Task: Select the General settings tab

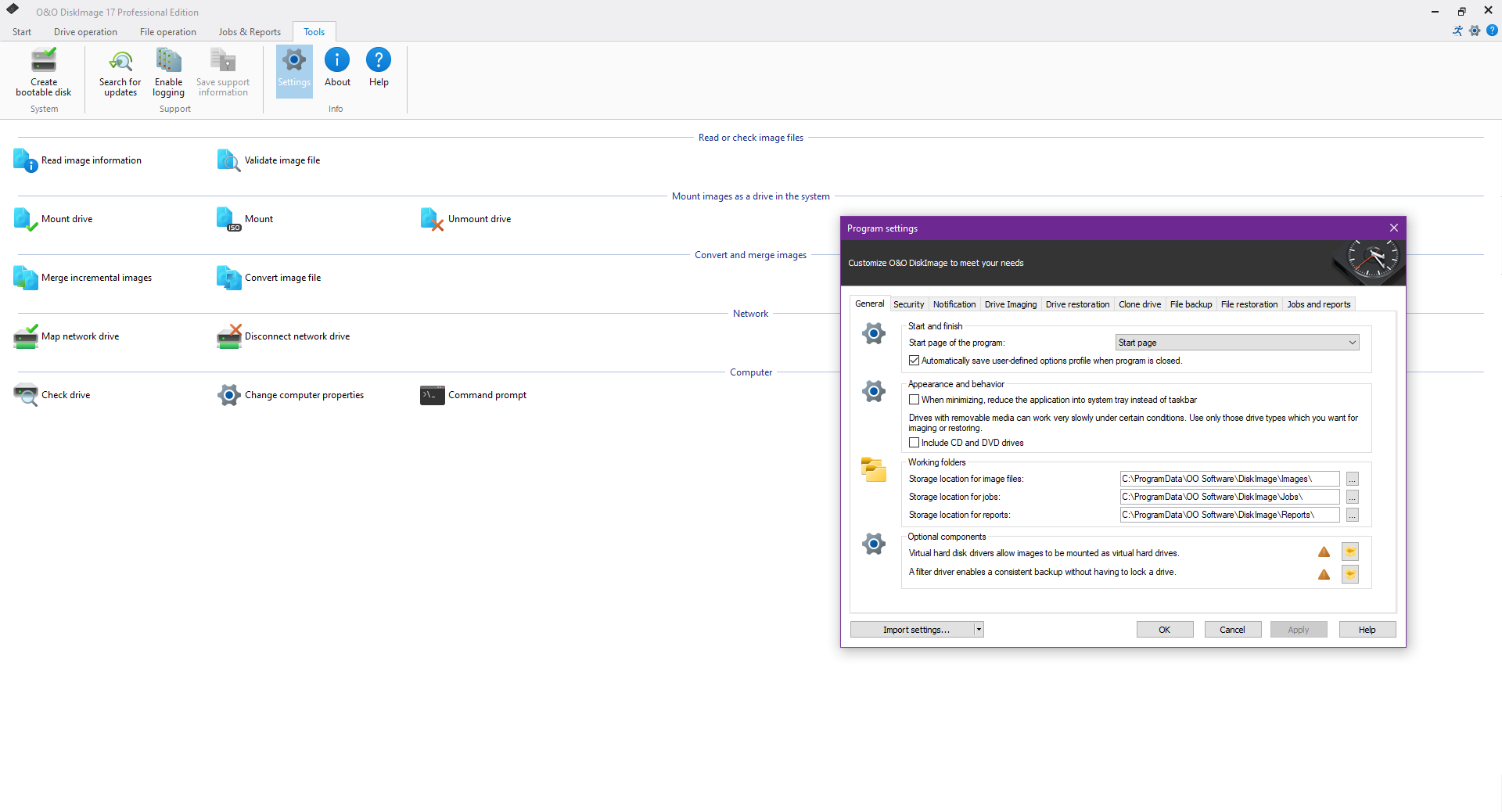Action: click(869, 304)
